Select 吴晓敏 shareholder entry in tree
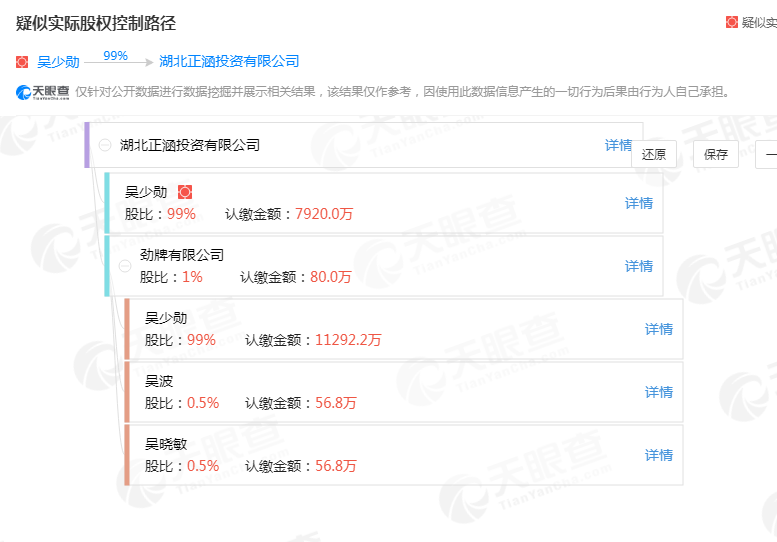 click(x=166, y=443)
